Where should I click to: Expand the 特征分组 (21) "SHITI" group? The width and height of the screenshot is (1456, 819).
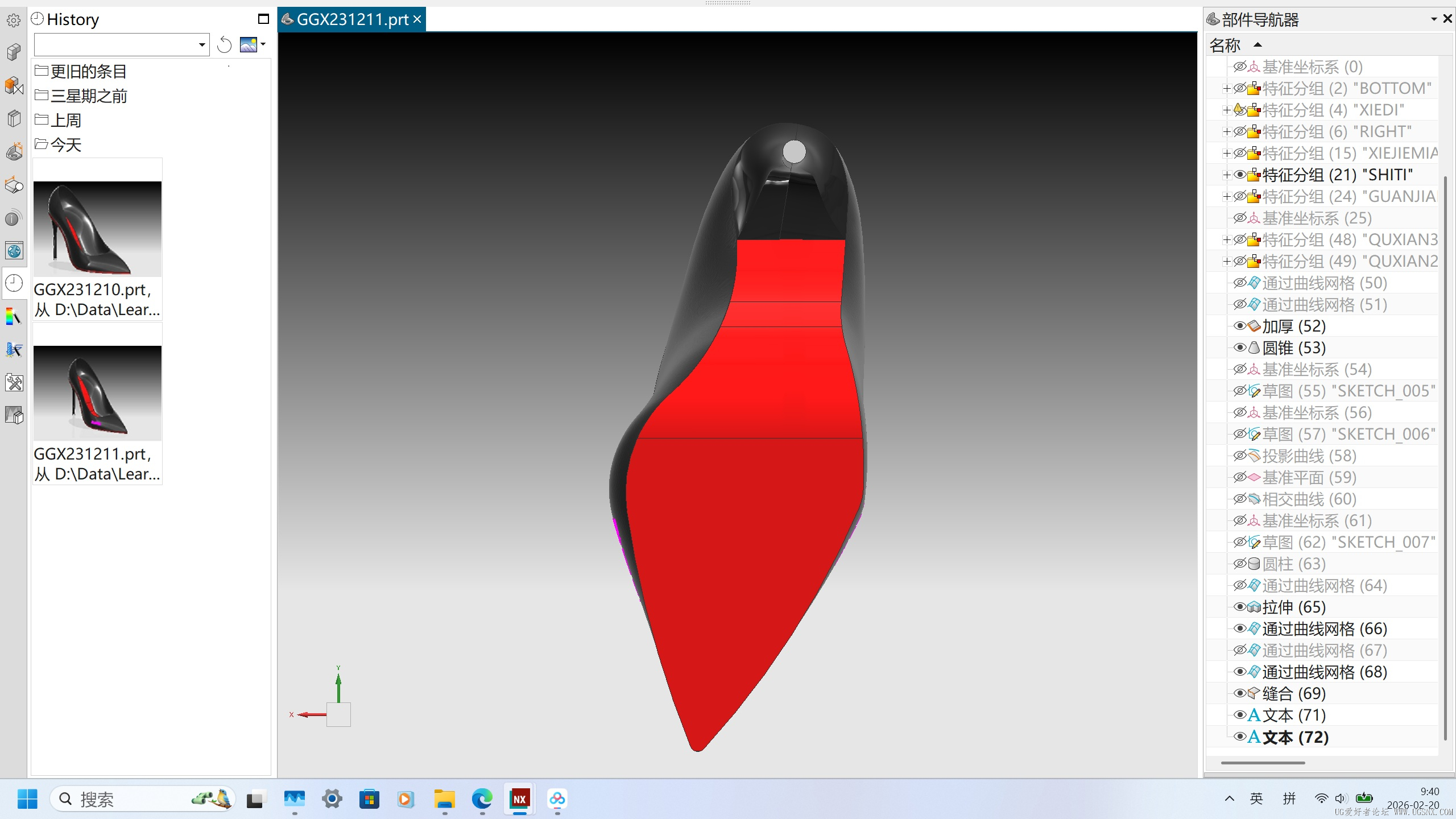pos(1226,175)
